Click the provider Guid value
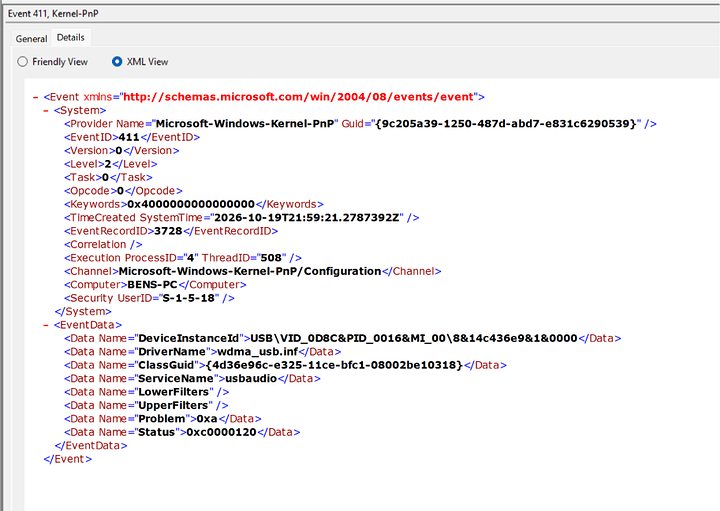 (x=506, y=124)
